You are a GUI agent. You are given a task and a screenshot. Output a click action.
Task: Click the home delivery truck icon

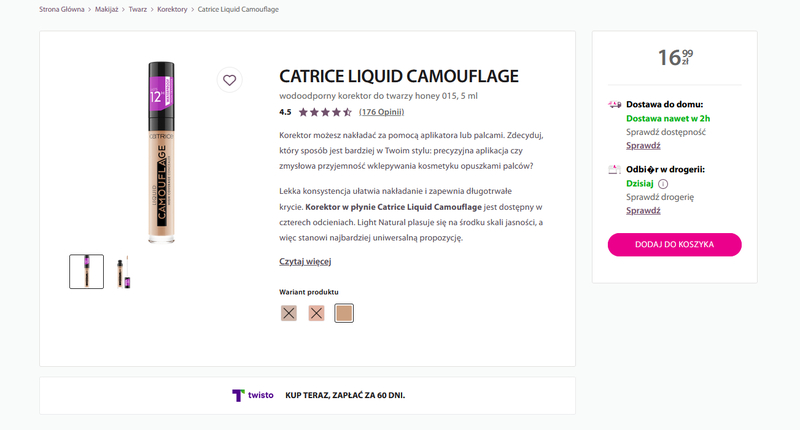point(614,105)
